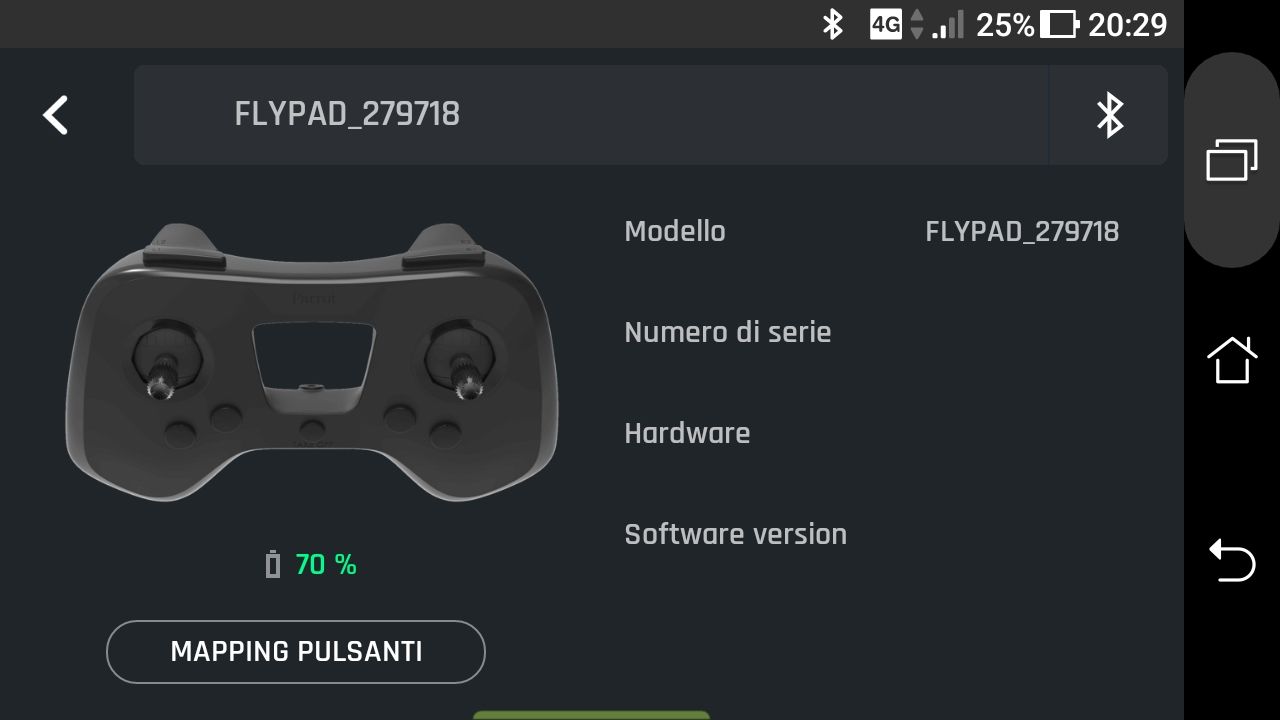Tap the 70 % battery level text
This screenshot has width=1280, height=720.
point(326,565)
